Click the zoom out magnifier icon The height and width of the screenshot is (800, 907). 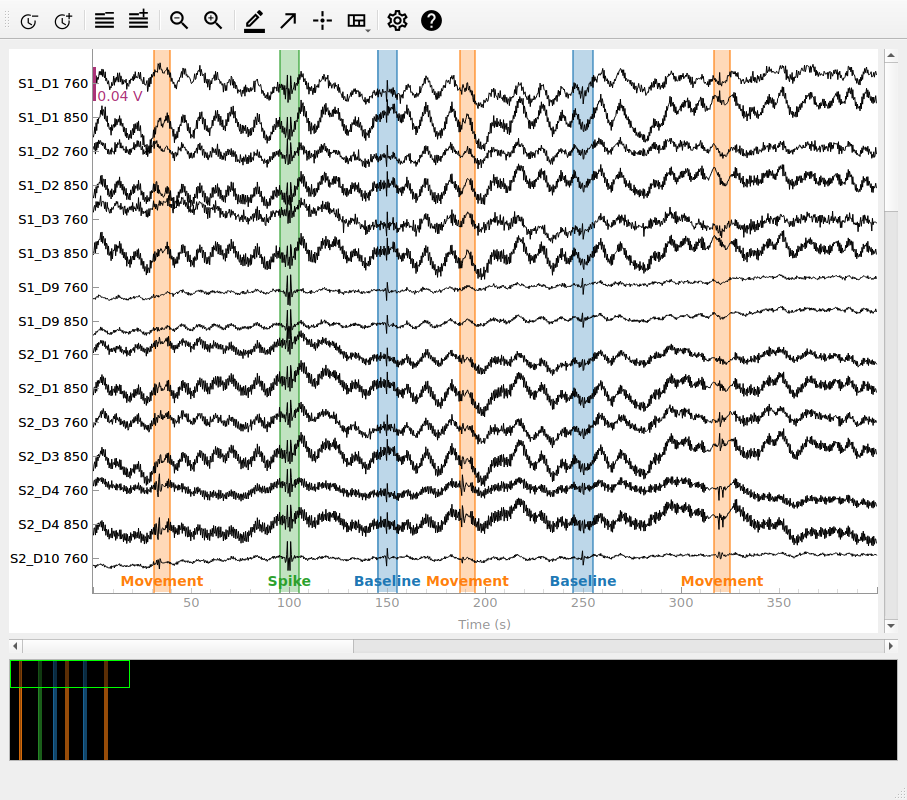pos(179,20)
